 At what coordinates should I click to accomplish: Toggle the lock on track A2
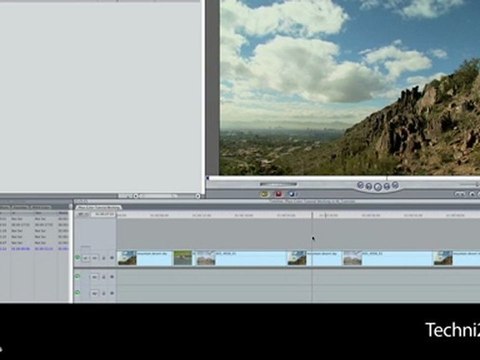pos(103,293)
